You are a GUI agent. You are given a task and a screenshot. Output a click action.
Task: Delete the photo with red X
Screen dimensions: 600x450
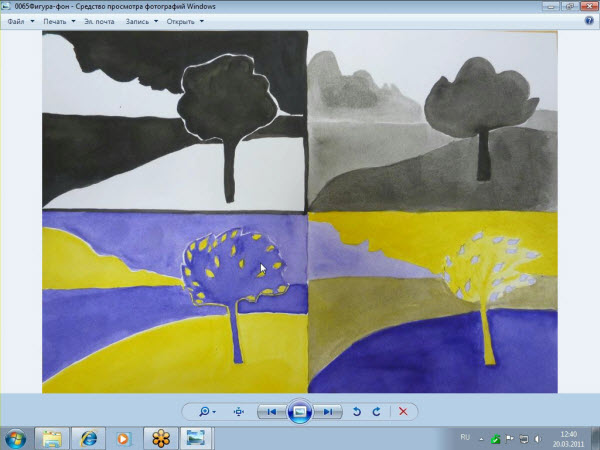(403, 411)
